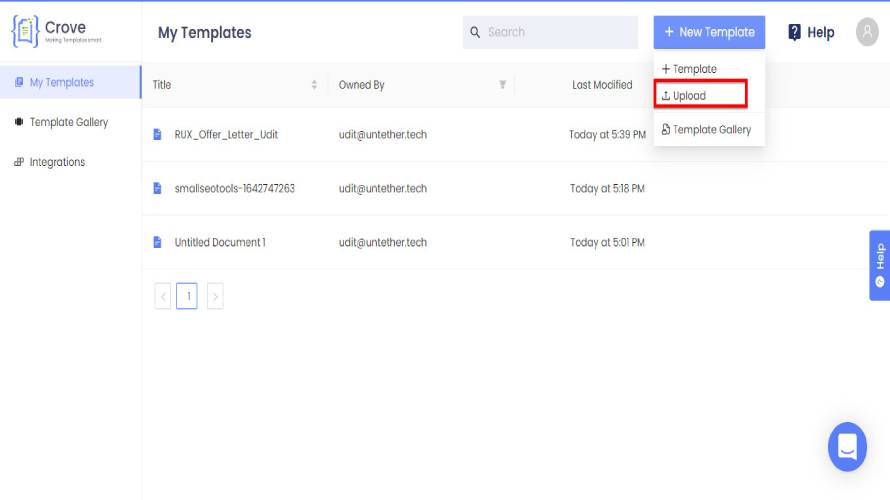Select page 1 in the pagination

[187, 296]
